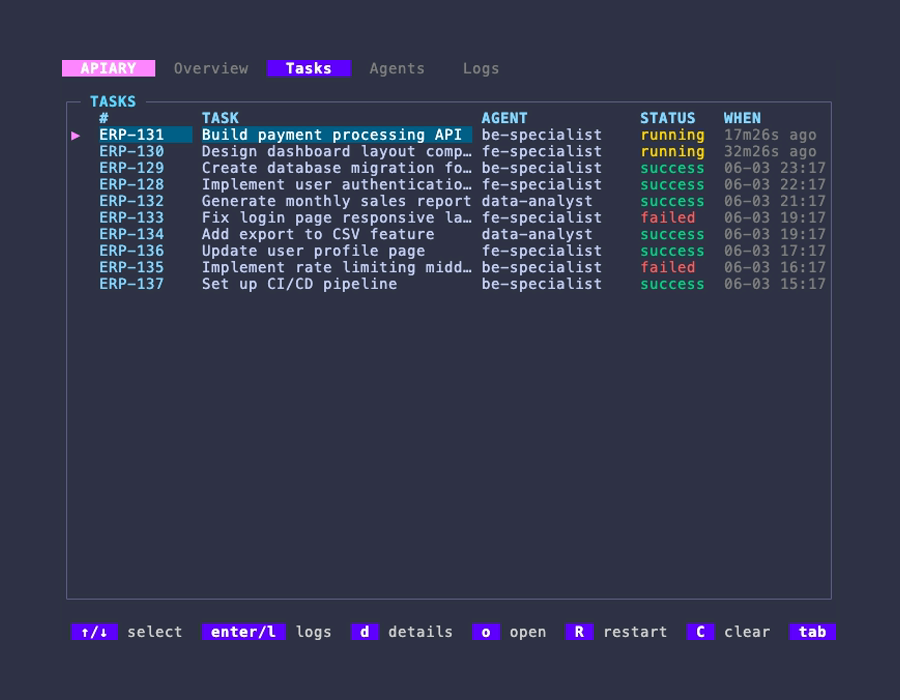Select task ERP-133

click(x=131, y=218)
